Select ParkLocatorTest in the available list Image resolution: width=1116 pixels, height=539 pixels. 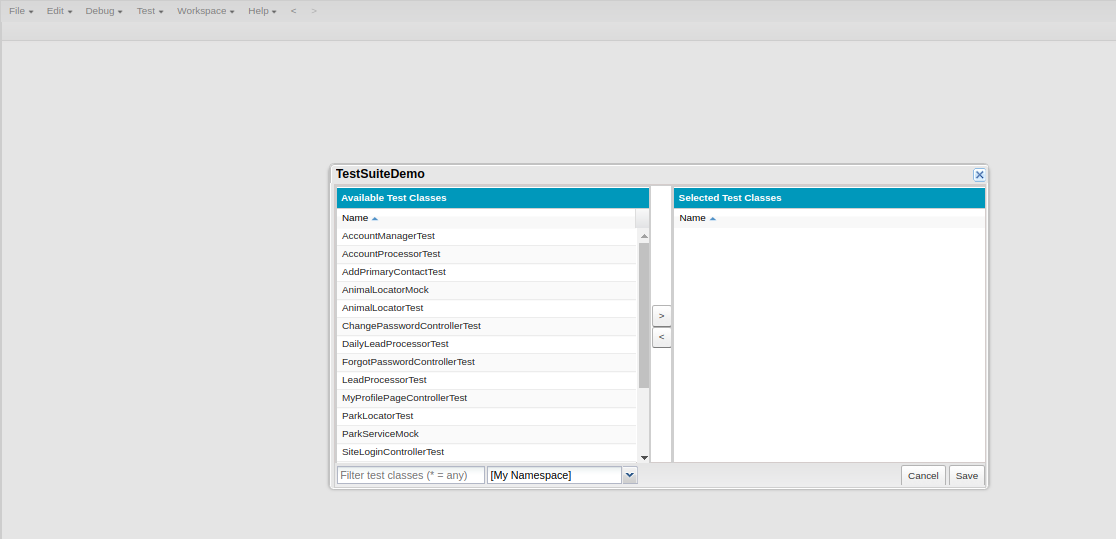point(377,416)
